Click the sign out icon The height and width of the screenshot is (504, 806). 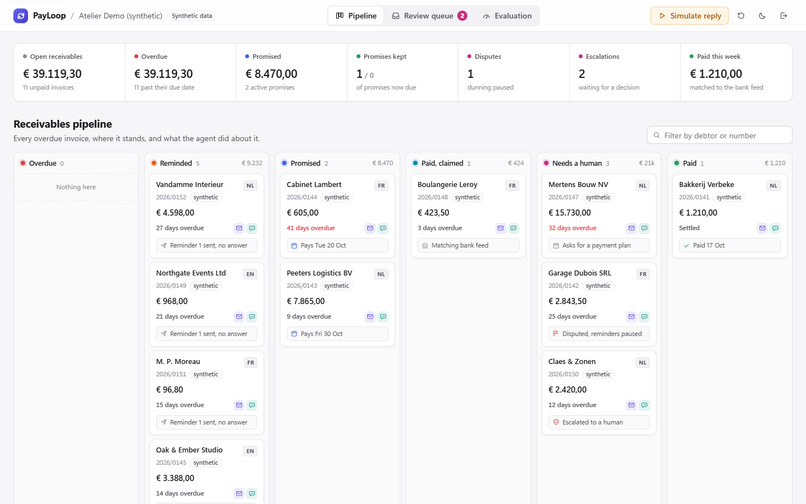coord(783,16)
